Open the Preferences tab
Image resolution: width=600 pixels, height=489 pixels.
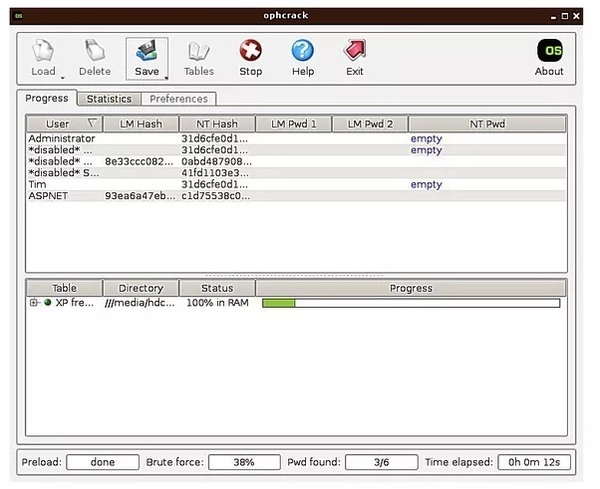coord(179,99)
